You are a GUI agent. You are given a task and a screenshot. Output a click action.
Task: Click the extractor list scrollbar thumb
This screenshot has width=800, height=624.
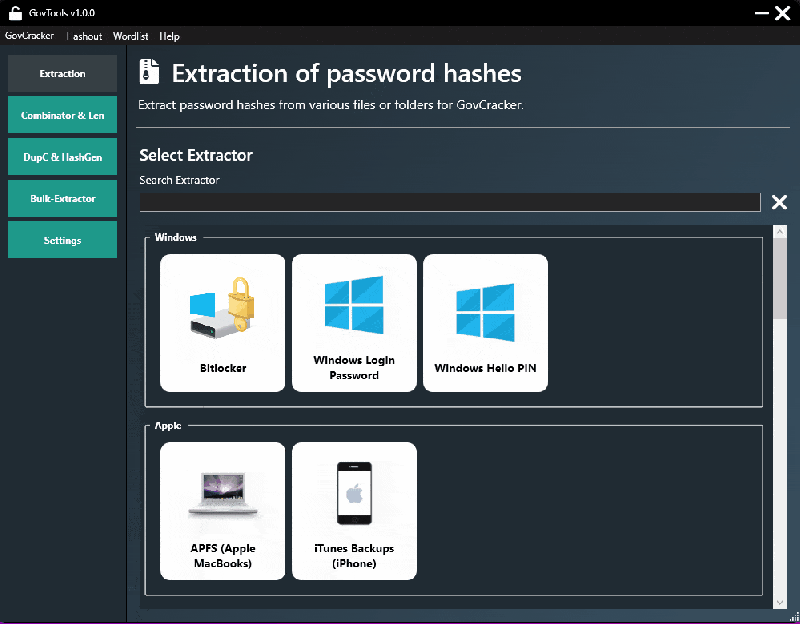pyautogui.click(x=780, y=278)
